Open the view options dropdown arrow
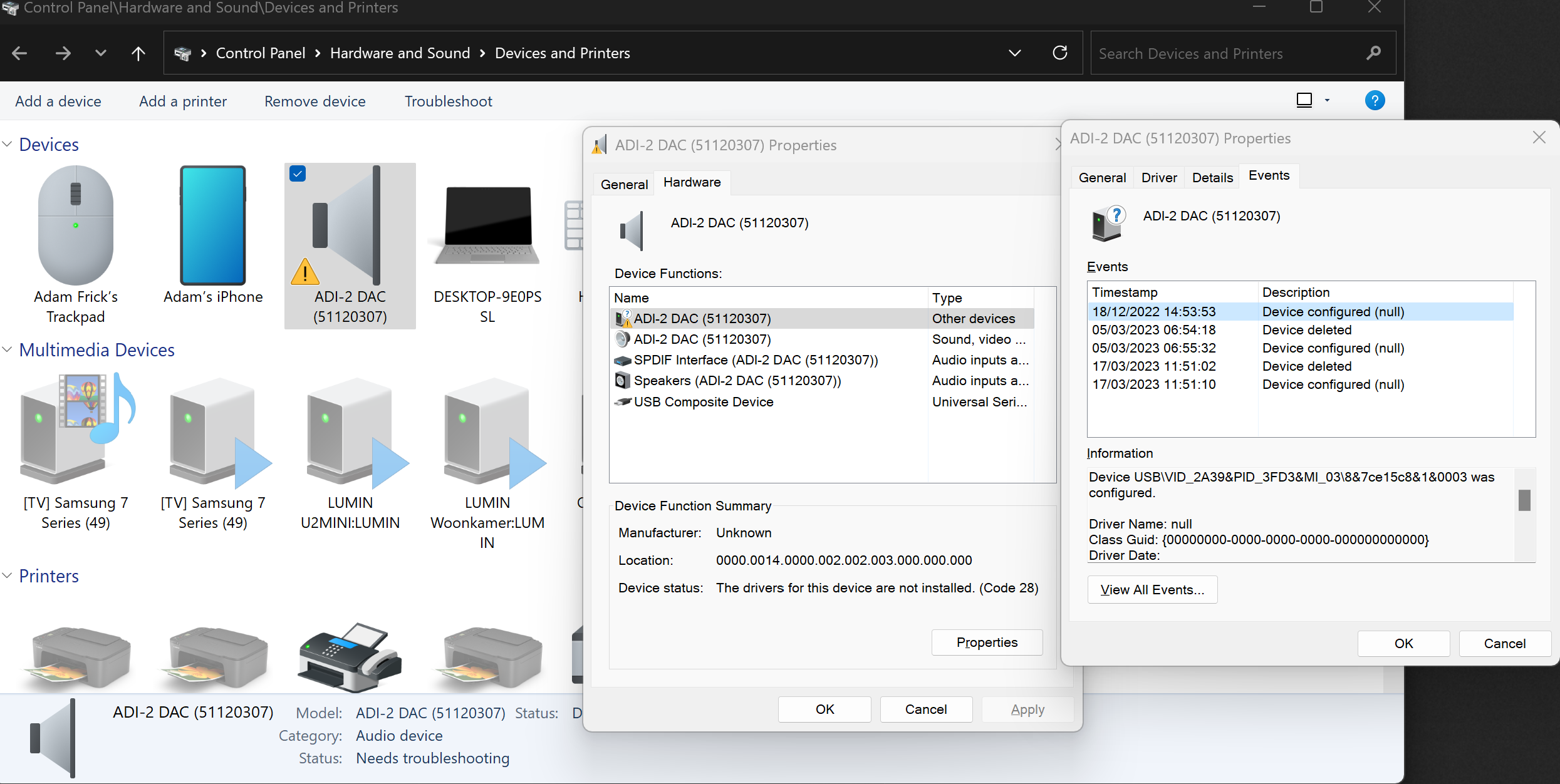 [1327, 100]
